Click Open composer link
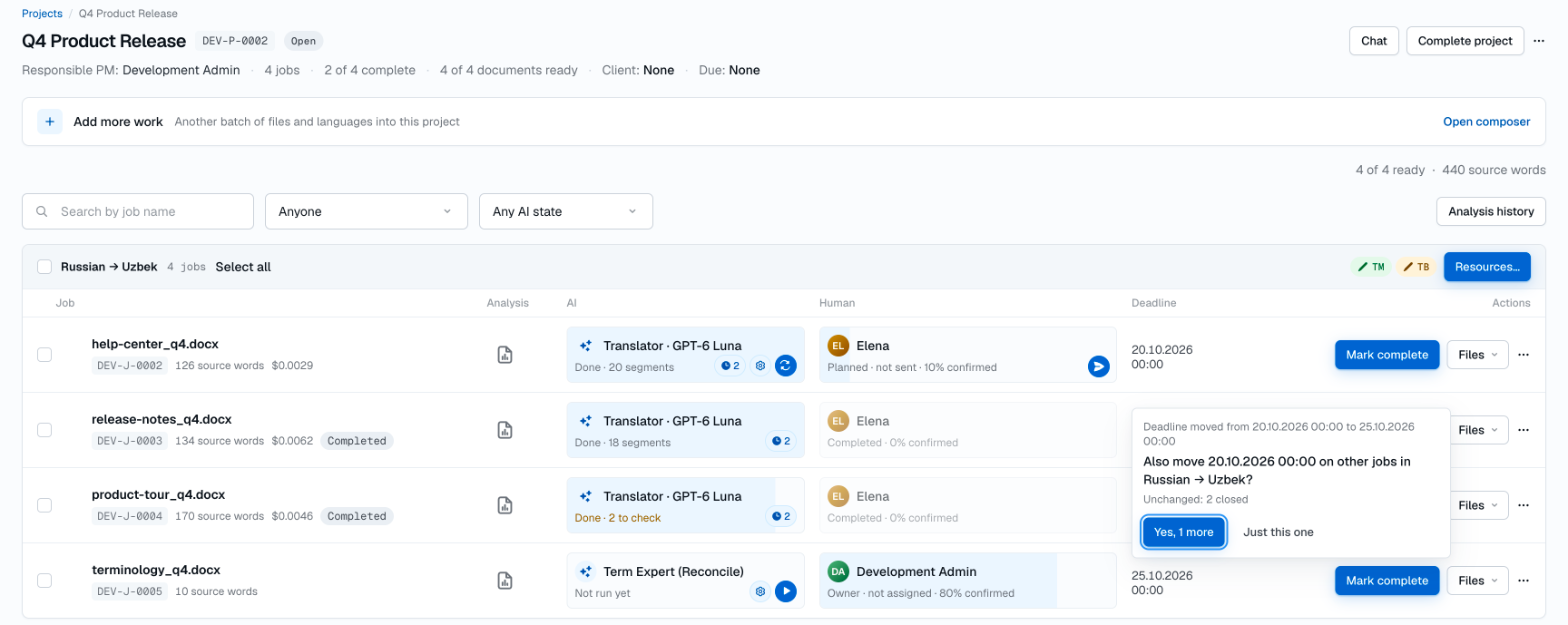Viewport: 1568px width, 625px height. [1486, 121]
